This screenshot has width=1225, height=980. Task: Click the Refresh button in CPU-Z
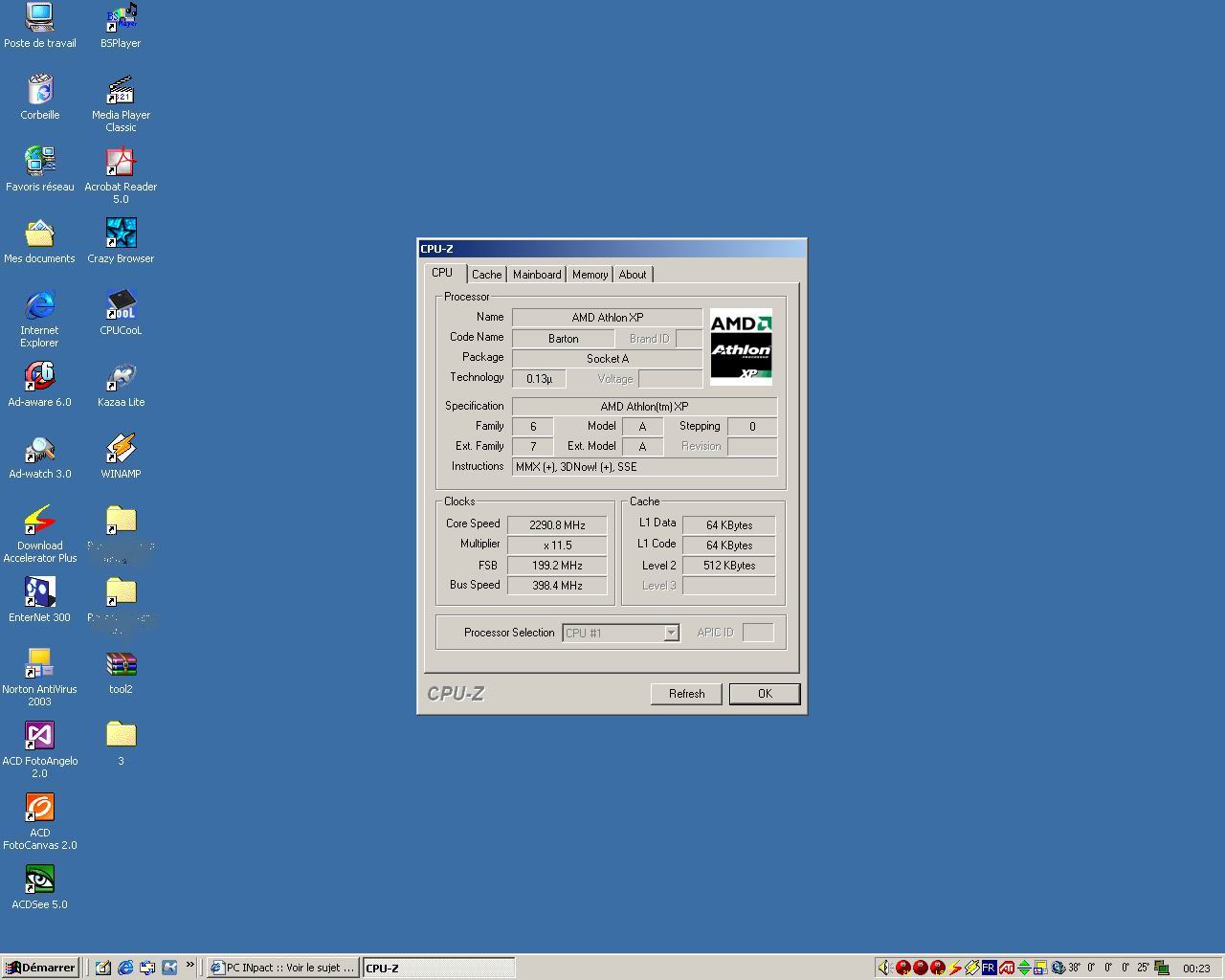686,694
